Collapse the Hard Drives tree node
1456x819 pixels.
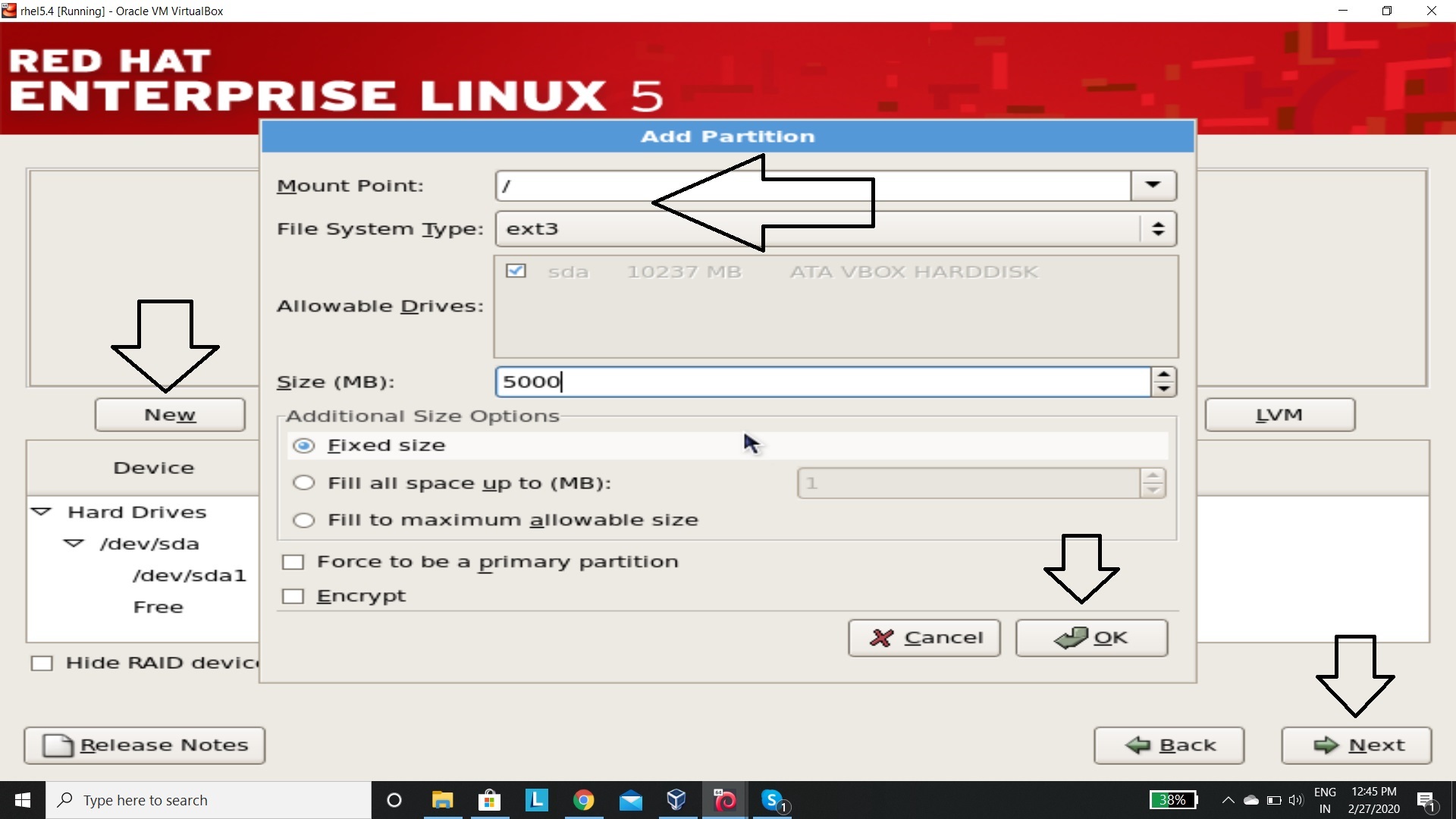(42, 512)
